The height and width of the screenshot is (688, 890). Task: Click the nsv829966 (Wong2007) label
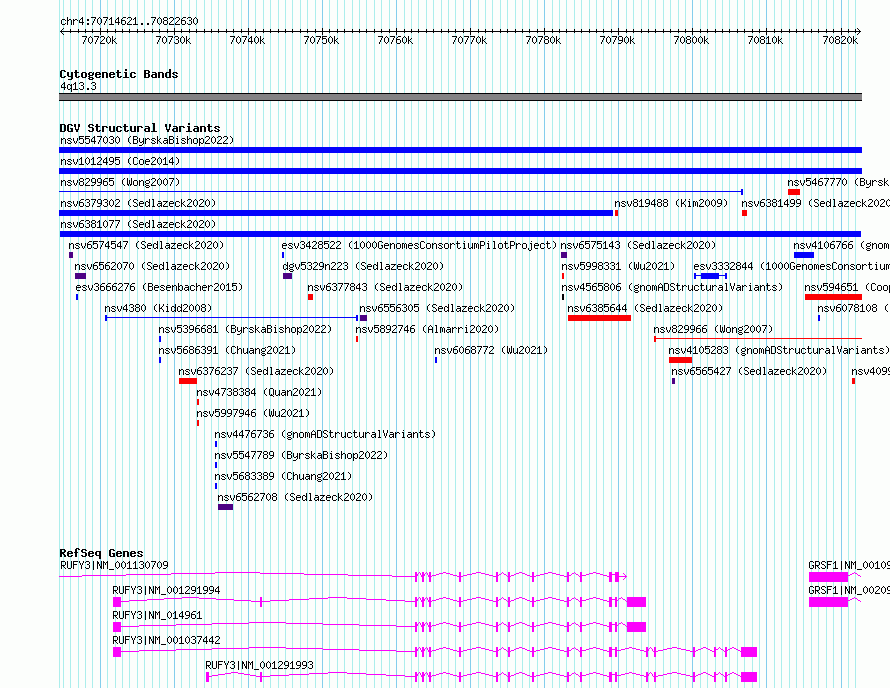coord(713,329)
